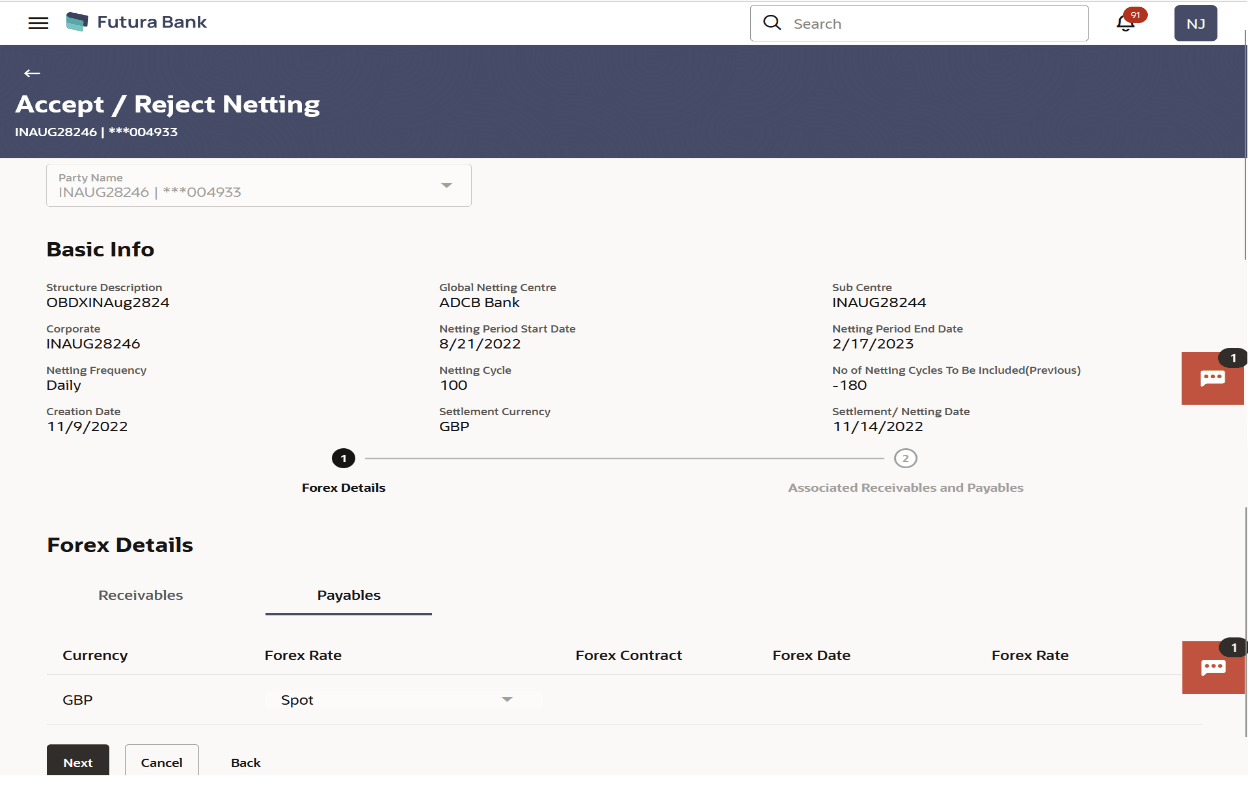The image size is (1248, 810).
Task: Click the search magnifier icon
Action: point(772,23)
